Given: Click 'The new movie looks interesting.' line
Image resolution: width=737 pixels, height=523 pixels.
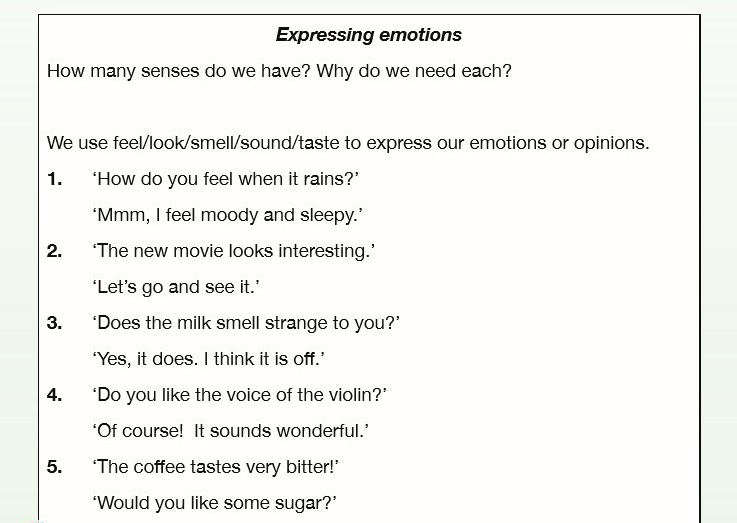Looking at the screenshot, I should (234, 251).
